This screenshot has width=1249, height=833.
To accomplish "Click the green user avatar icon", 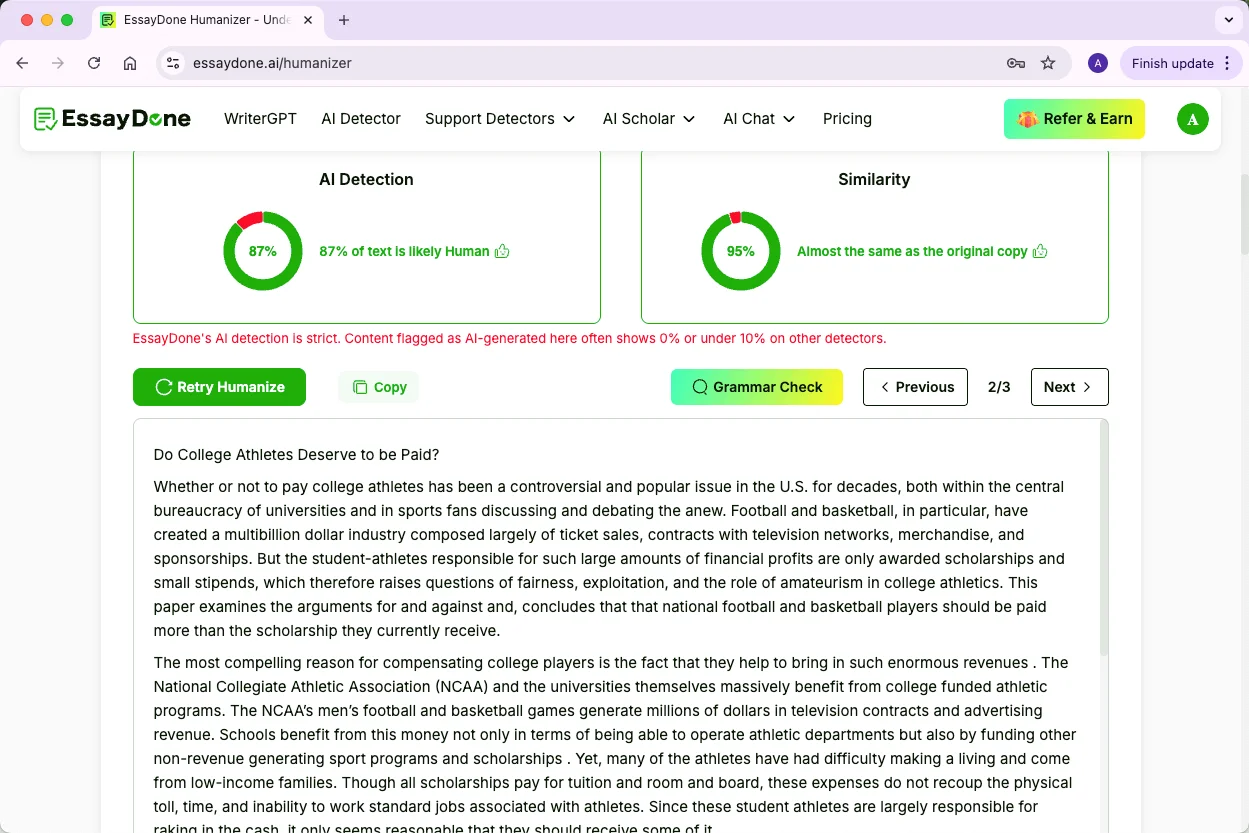I will click(1192, 119).
